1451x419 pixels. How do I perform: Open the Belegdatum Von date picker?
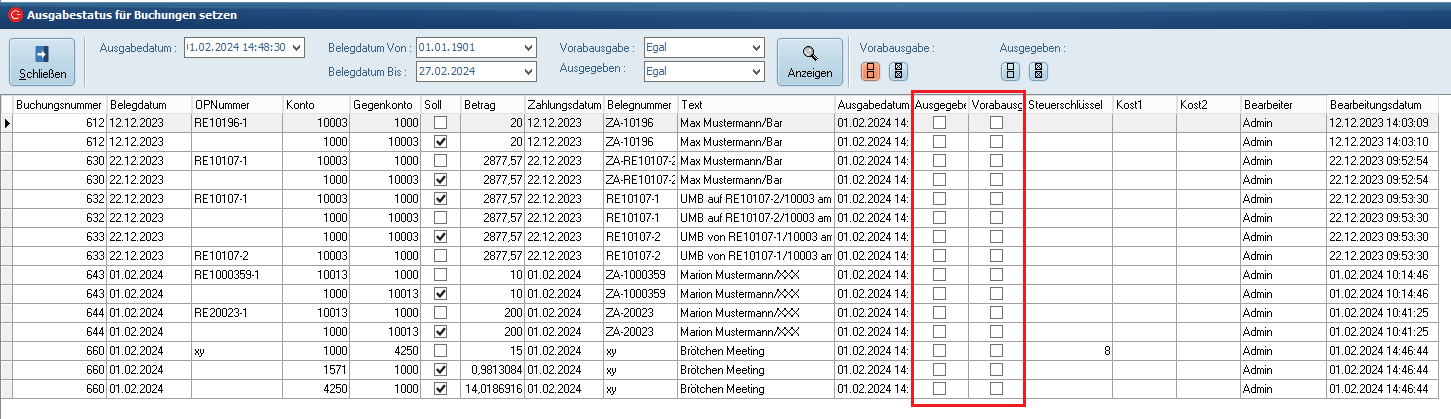(x=529, y=47)
